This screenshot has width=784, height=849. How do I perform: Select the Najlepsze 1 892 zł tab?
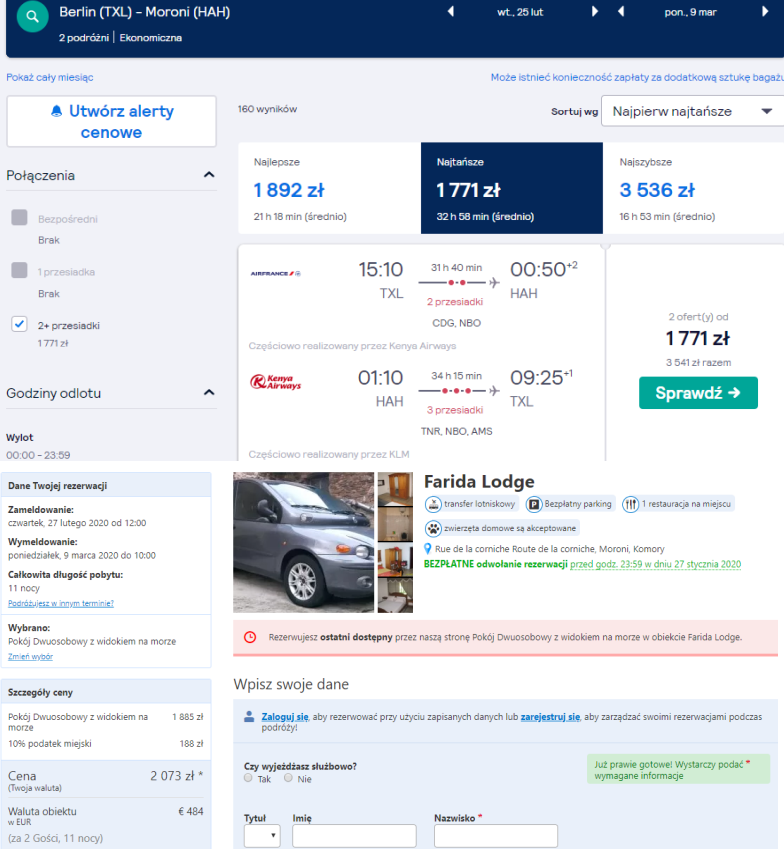coord(329,188)
